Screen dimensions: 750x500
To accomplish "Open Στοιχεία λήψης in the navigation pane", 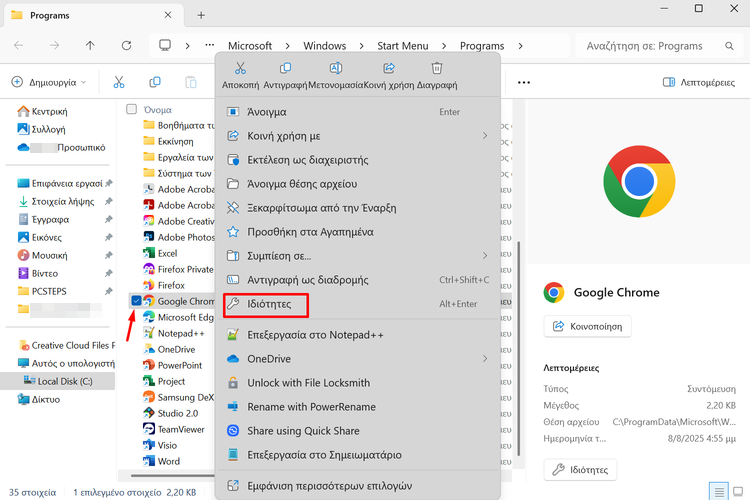I will point(63,201).
